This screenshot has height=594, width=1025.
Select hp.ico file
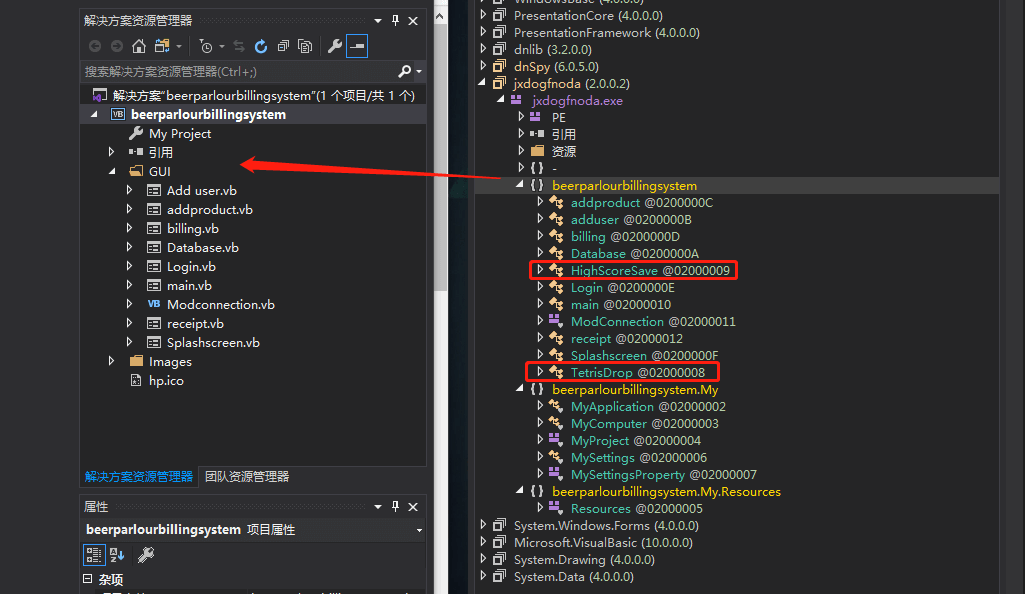point(166,380)
